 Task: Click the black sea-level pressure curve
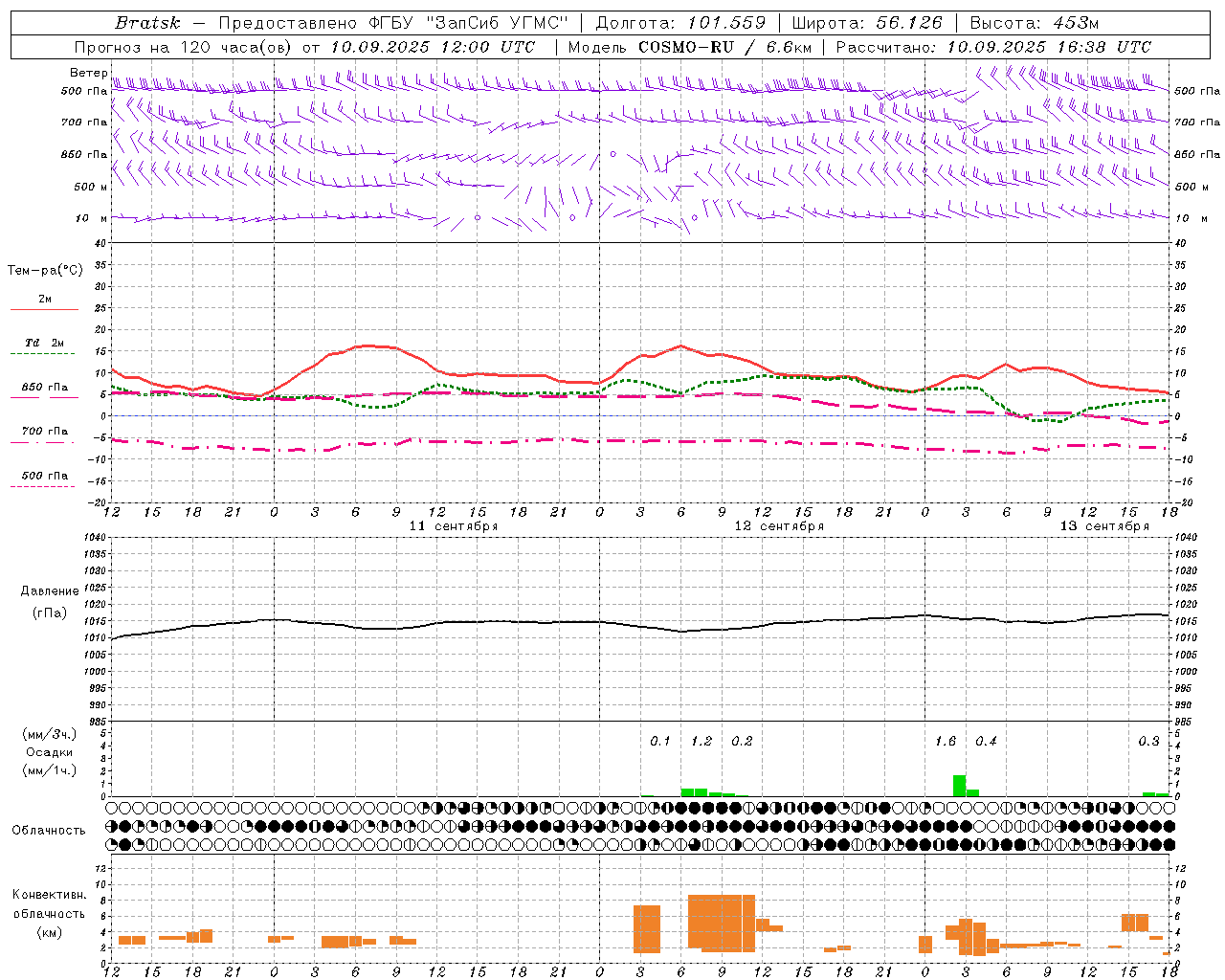pos(639,625)
